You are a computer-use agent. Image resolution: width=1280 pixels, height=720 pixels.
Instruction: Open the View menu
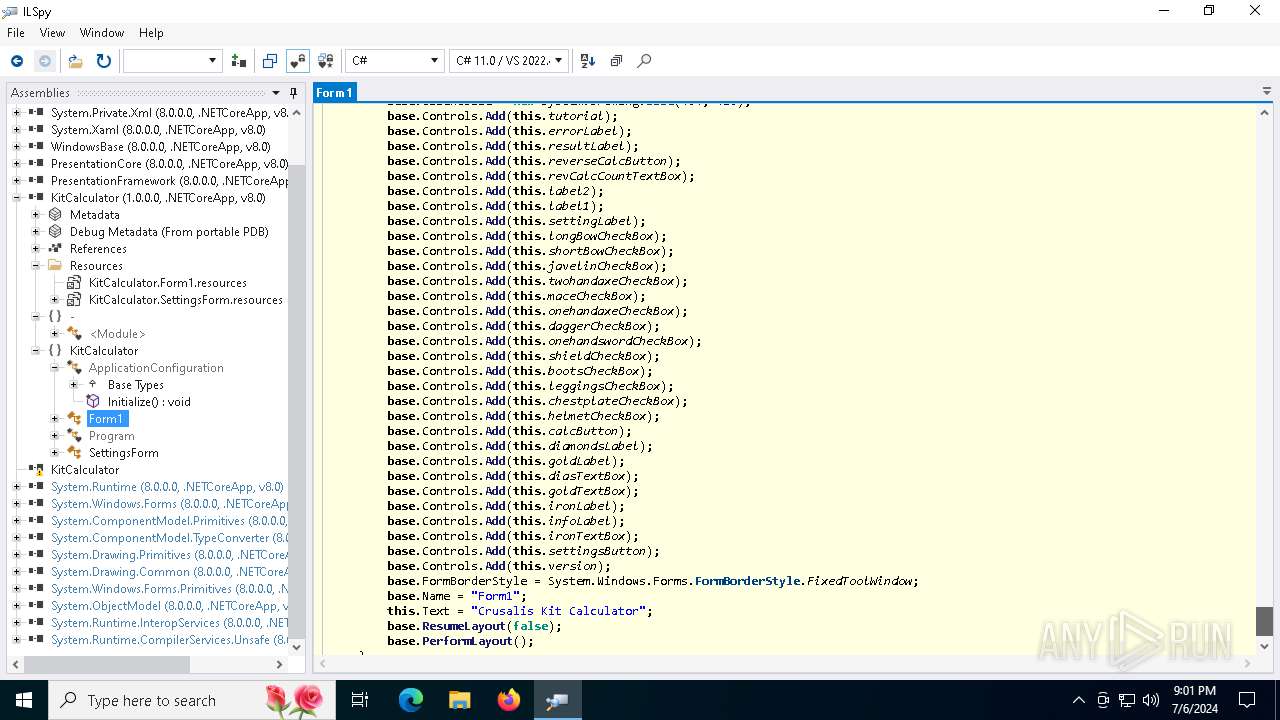point(52,33)
